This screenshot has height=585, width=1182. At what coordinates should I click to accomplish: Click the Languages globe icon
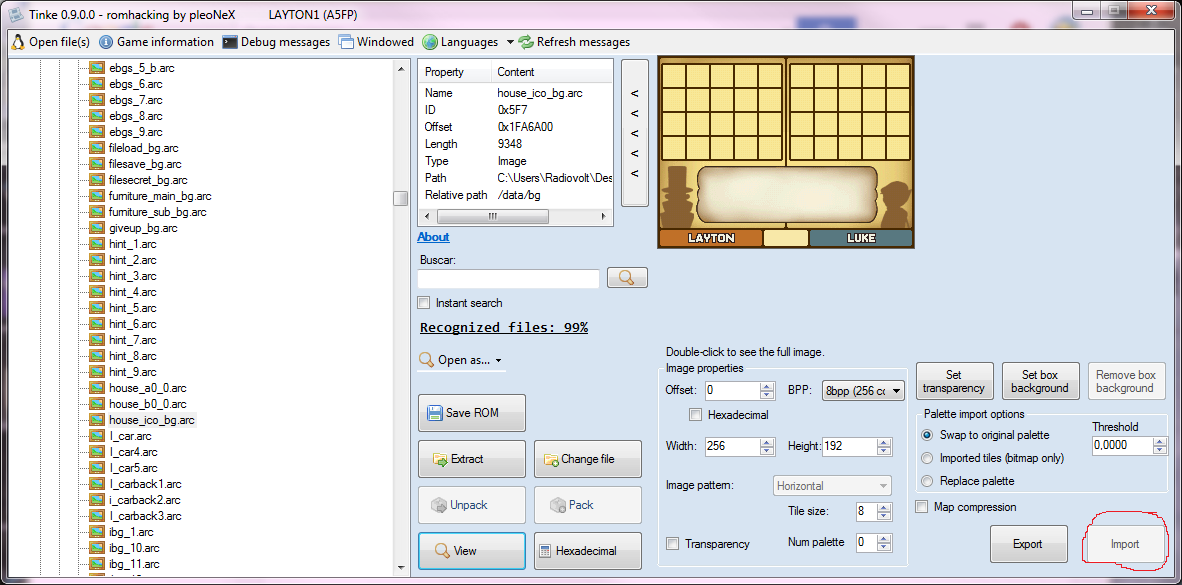coord(430,41)
